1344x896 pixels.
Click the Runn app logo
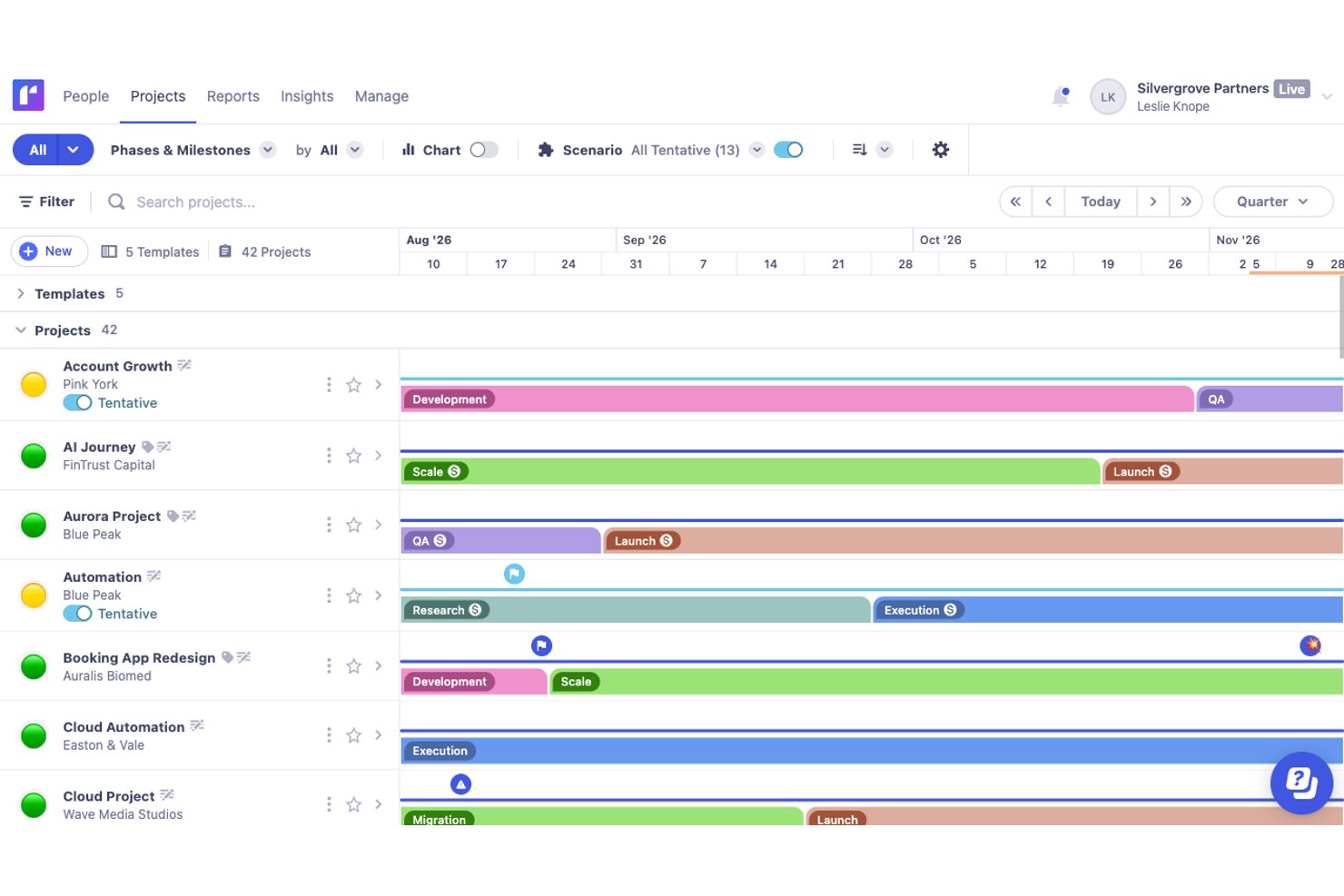(28, 95)
